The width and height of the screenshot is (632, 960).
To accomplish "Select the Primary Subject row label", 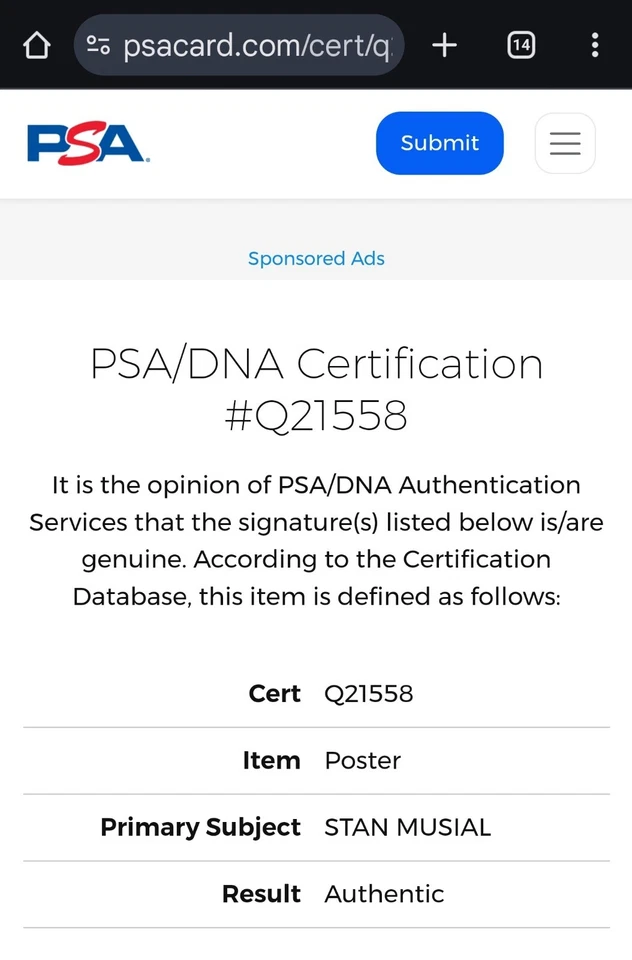I will tap(200, 828).
